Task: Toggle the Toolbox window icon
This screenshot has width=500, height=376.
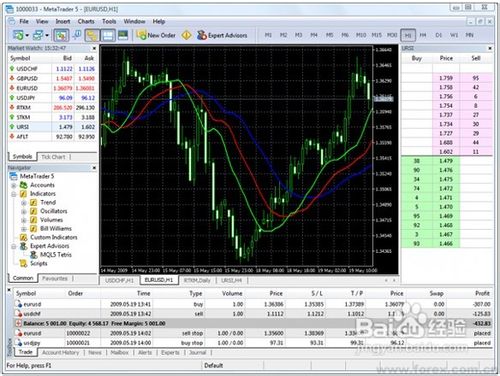Action: click(109, 35)
